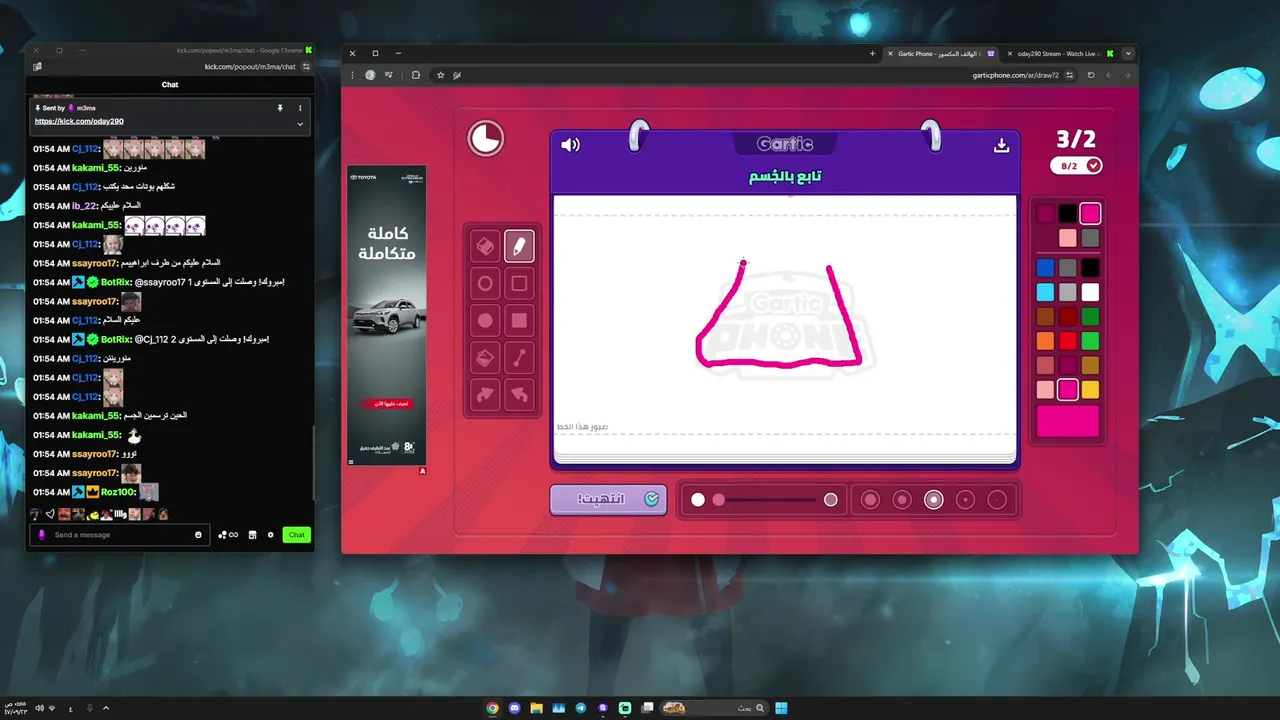Click the toyota car advertisement banner

pyautogui.click(x=387, y=315)
